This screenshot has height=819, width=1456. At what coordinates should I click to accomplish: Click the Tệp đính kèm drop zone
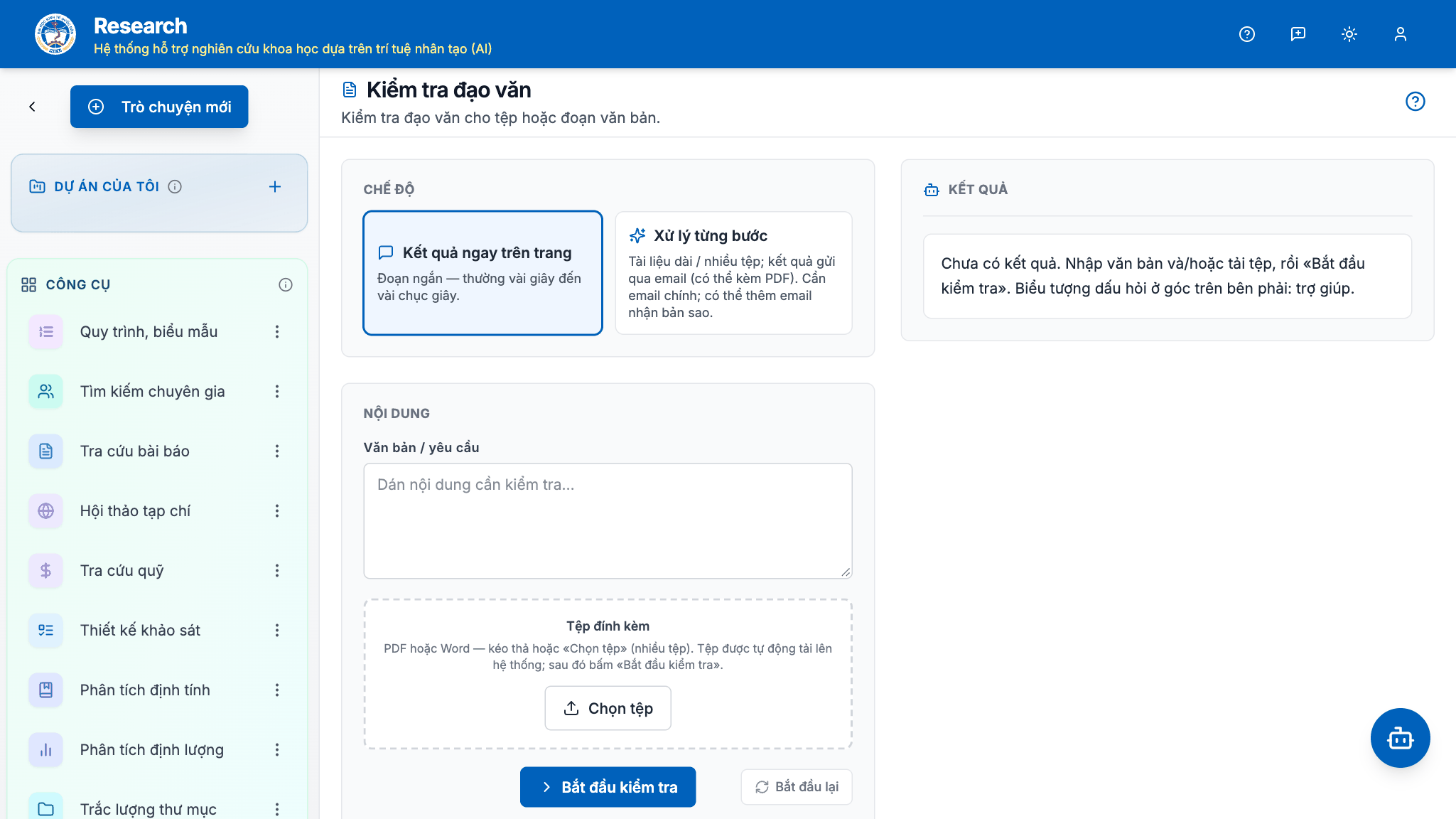608,674
